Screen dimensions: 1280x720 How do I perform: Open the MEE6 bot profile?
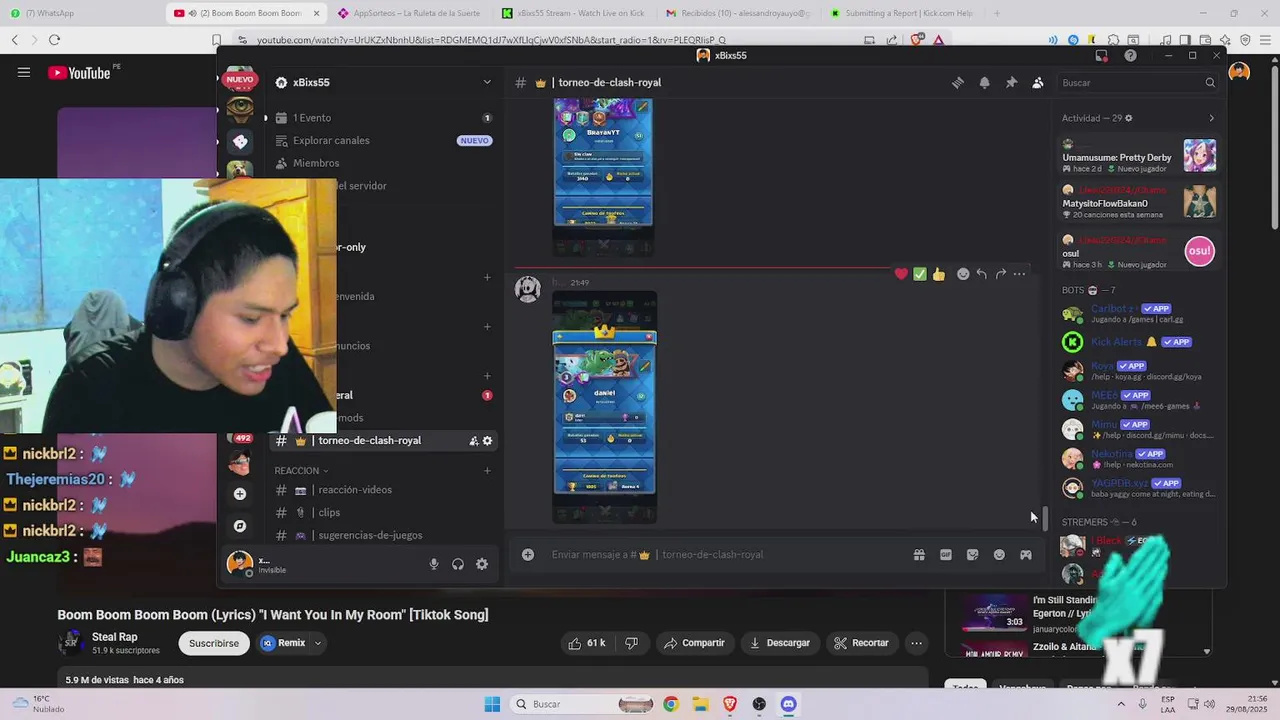pyautogui.click(x=1139, y=400)
